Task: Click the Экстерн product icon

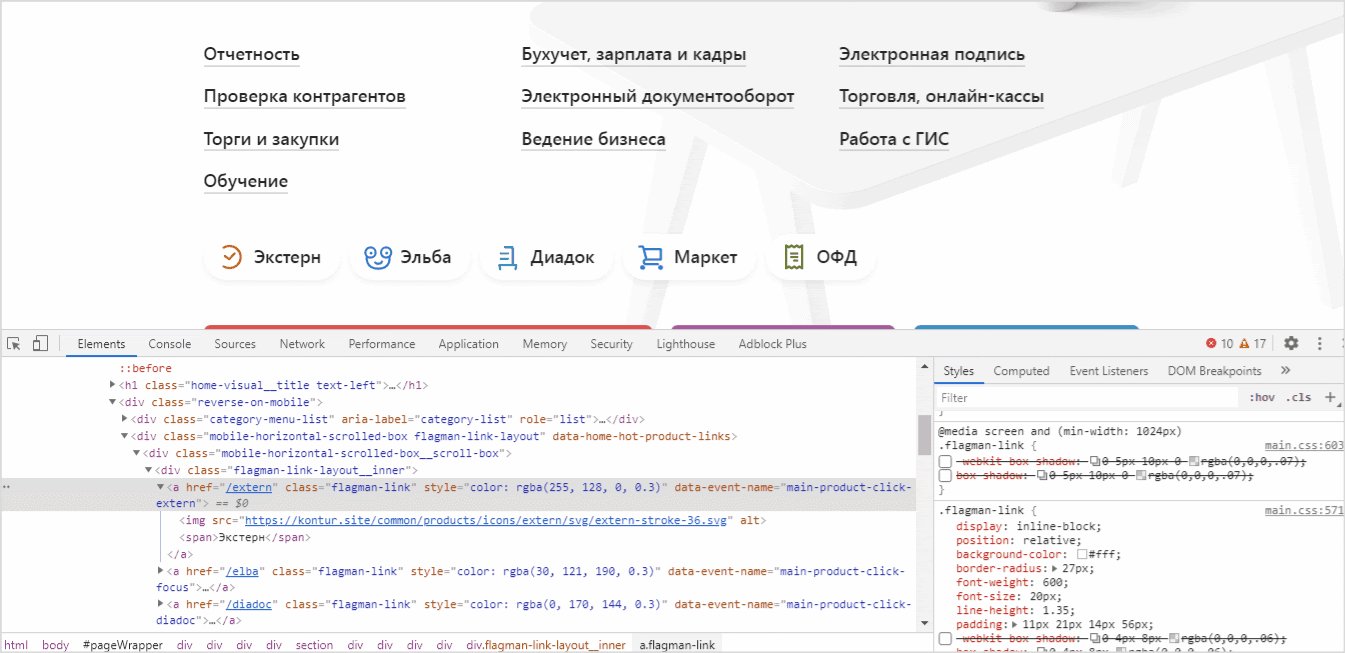Action: (231, 257)
